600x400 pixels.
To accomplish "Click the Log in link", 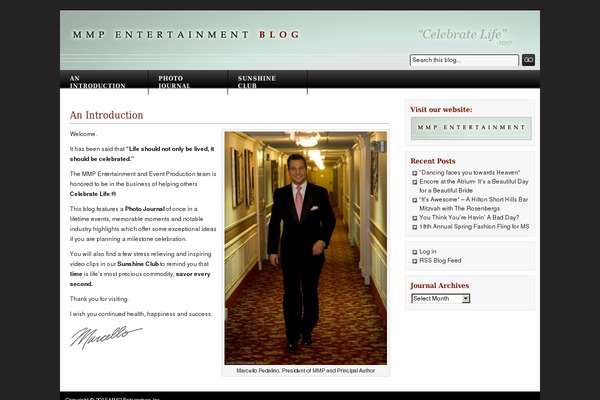I will pos(428,251).
